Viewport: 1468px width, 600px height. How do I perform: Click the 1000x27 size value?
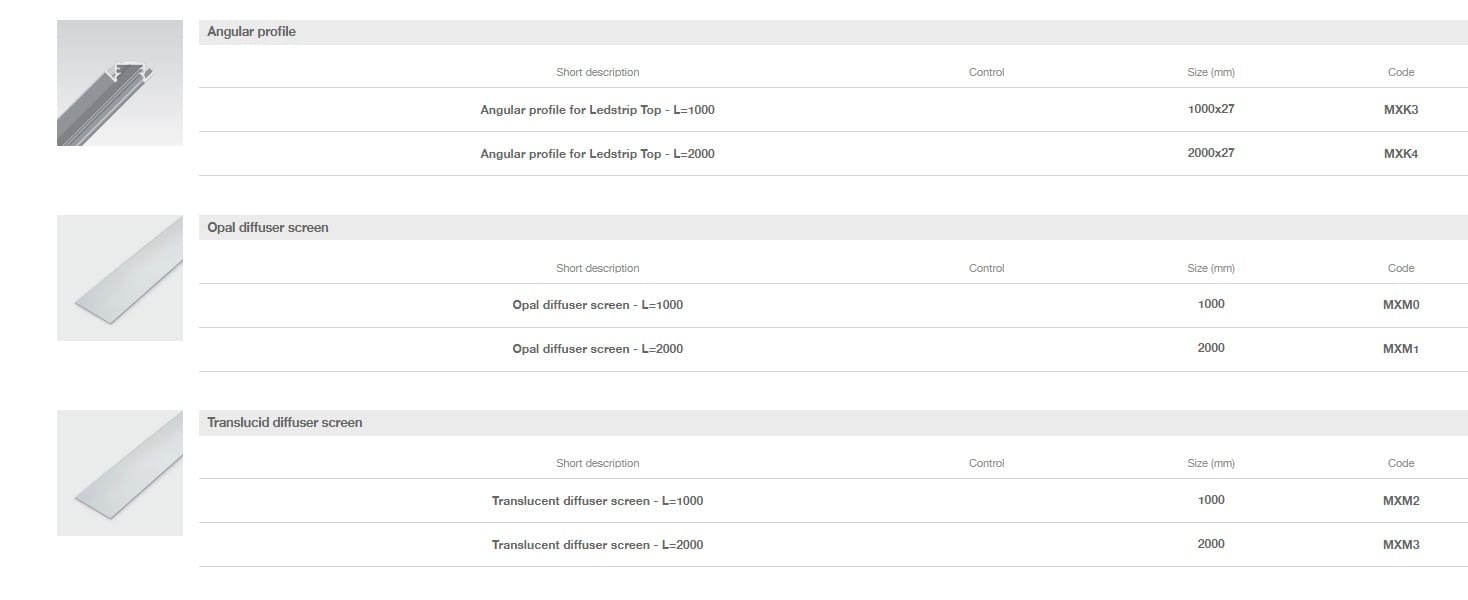1210,109
